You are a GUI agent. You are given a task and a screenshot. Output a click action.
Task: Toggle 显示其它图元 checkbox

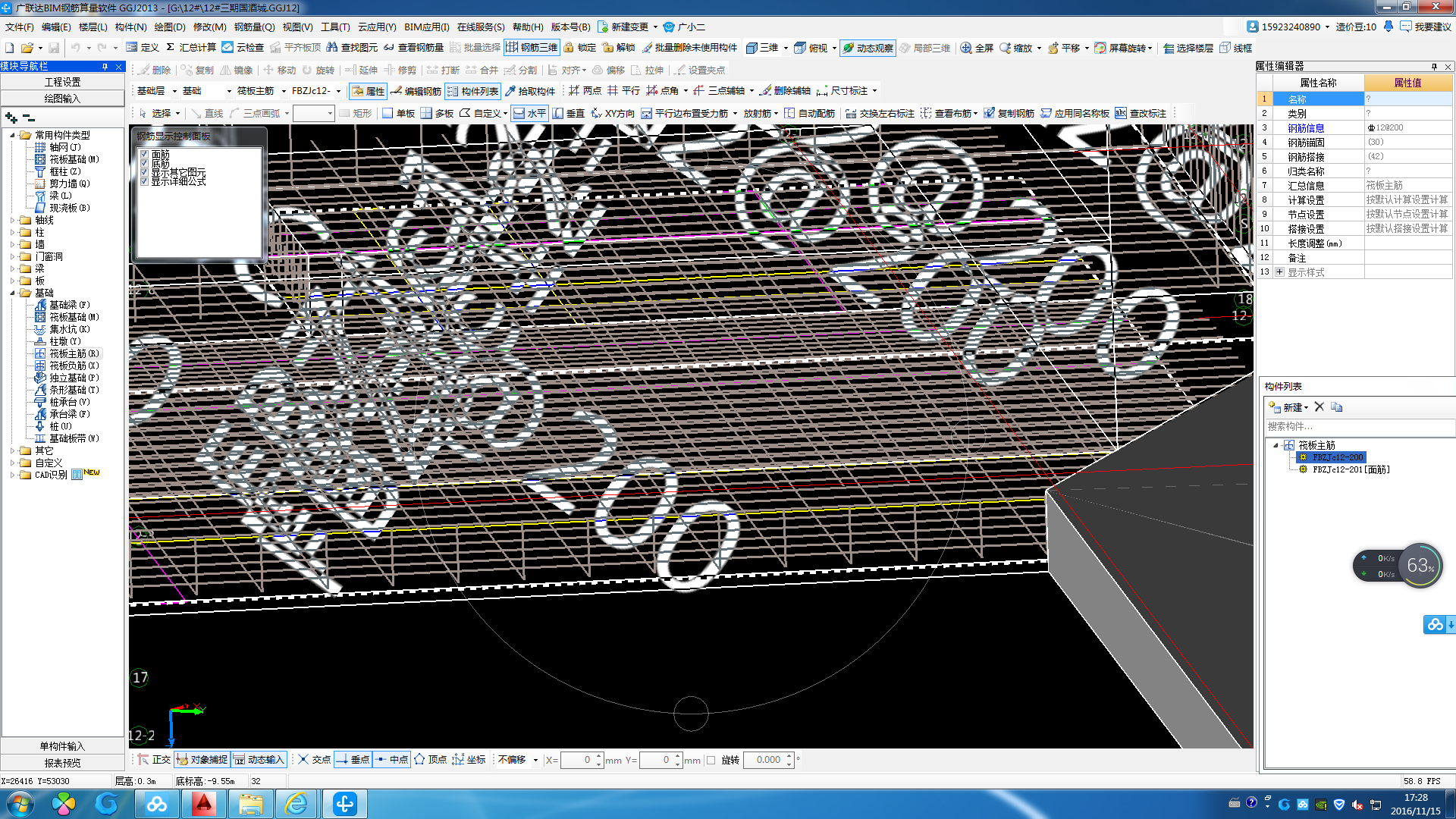point(144,172)
